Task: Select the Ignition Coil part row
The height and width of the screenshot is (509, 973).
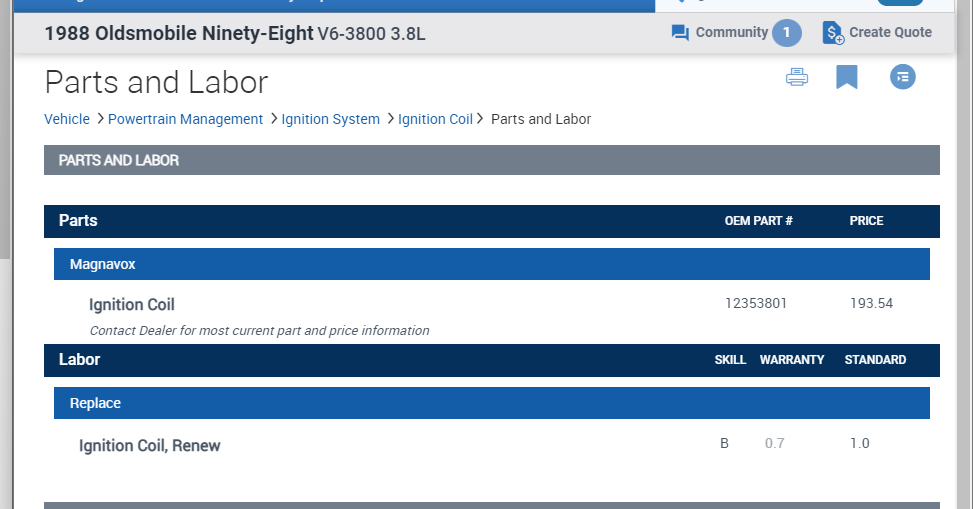Action: 132,304
